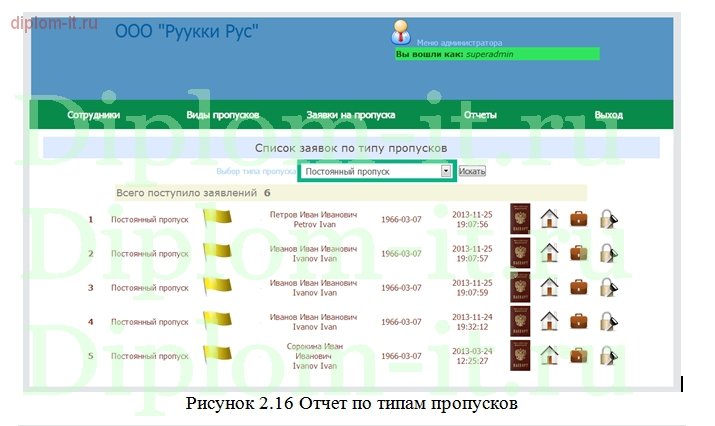The width and height of the screenshot is (715, 426).
Task: Open passport icon in row 4
Action: point(520,321)
